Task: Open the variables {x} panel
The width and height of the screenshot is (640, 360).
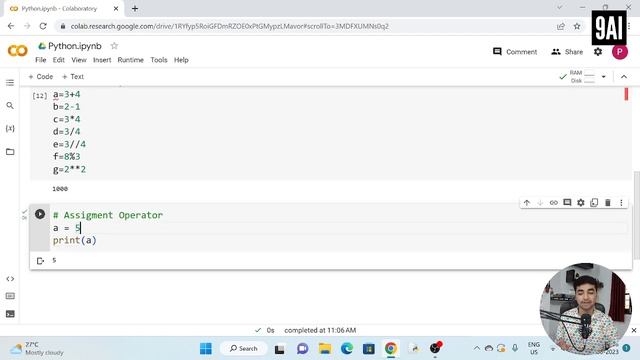Action: tap(10, 129)
